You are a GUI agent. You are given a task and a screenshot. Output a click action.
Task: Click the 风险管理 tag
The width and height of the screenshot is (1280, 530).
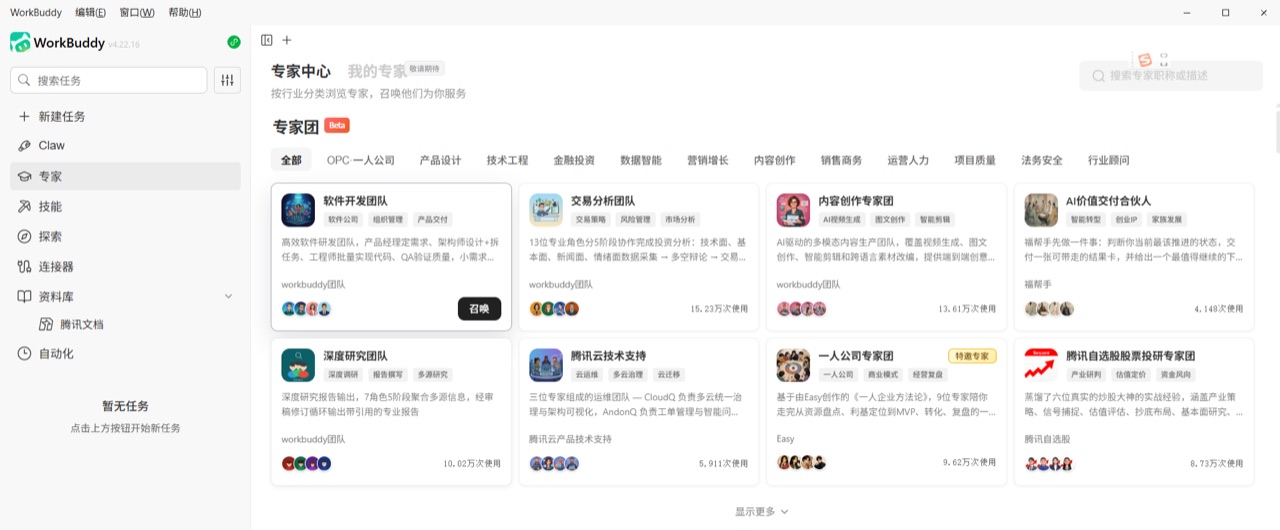(635, 219)
